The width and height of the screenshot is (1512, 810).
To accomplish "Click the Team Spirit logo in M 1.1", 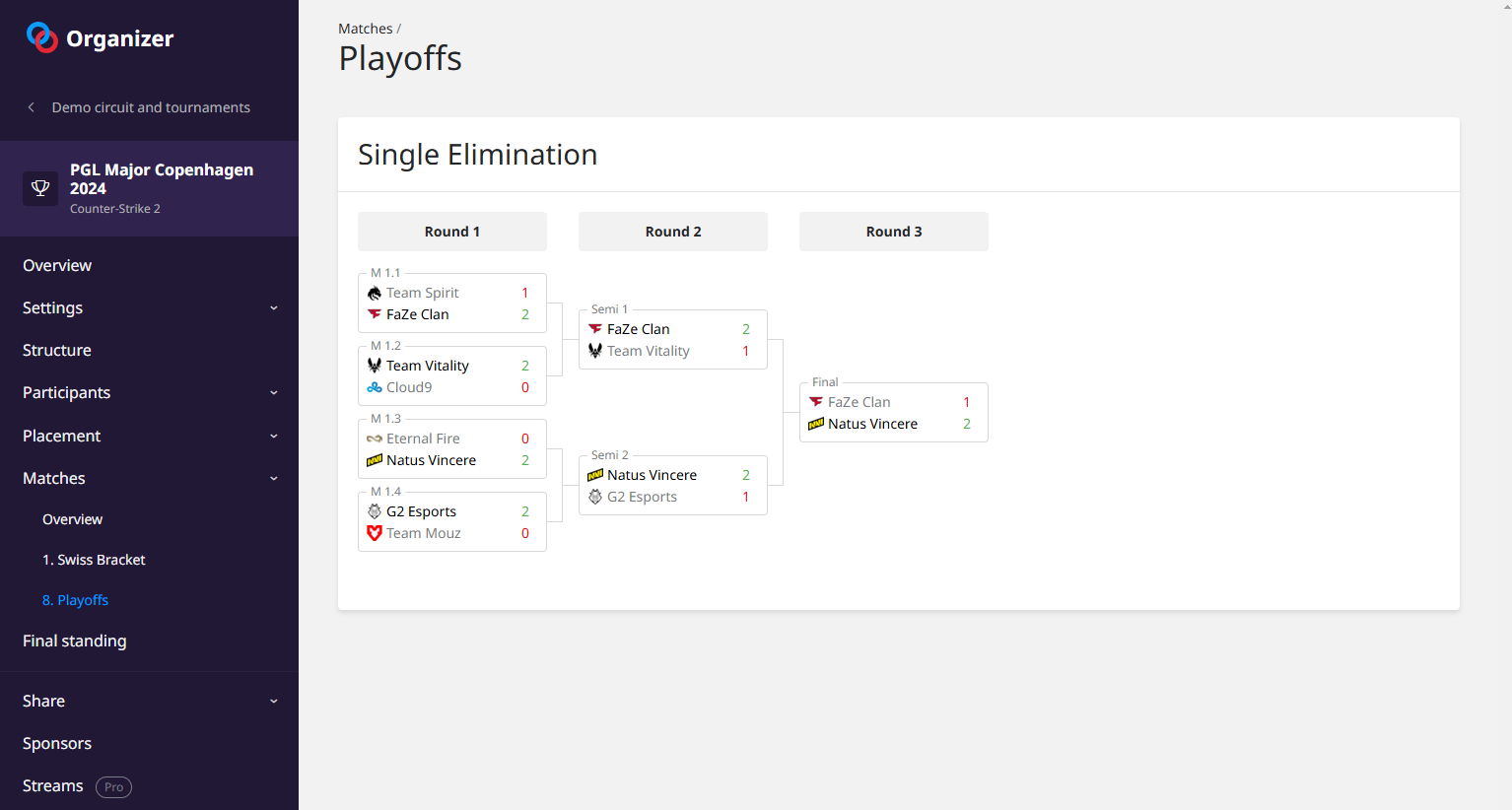I will (375, 293).
